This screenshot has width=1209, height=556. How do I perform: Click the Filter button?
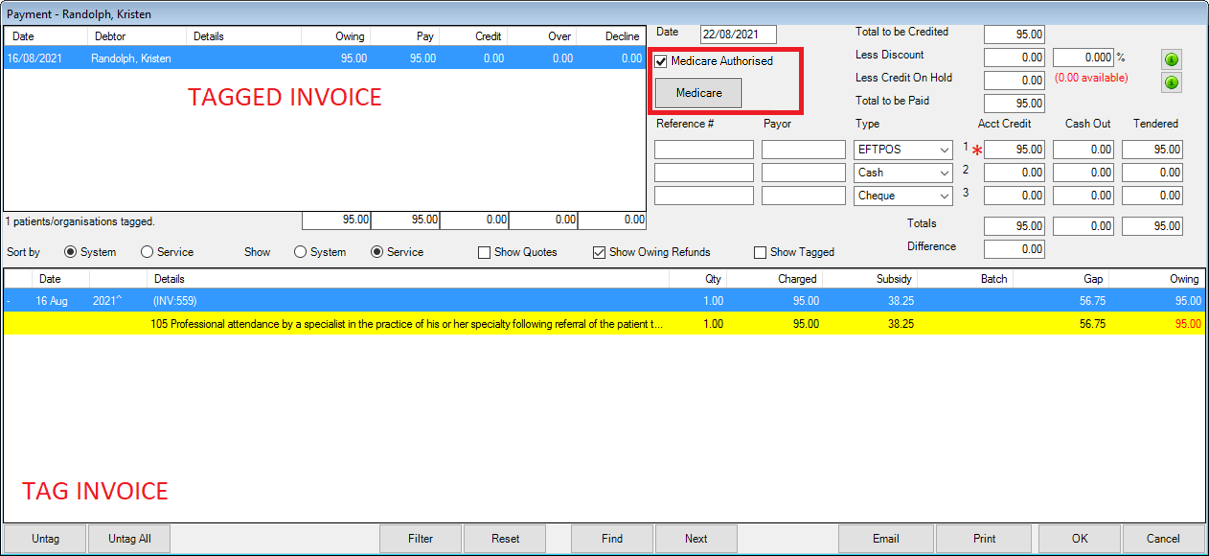421,538
